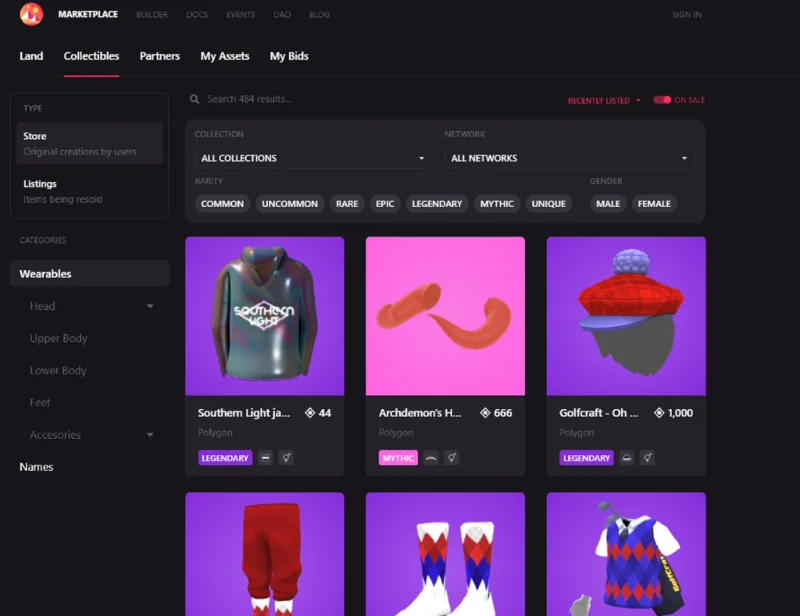The image size is (800, 616).
Task: Click the facial hair icon on Archdemon's card
Action: point(431,458)
